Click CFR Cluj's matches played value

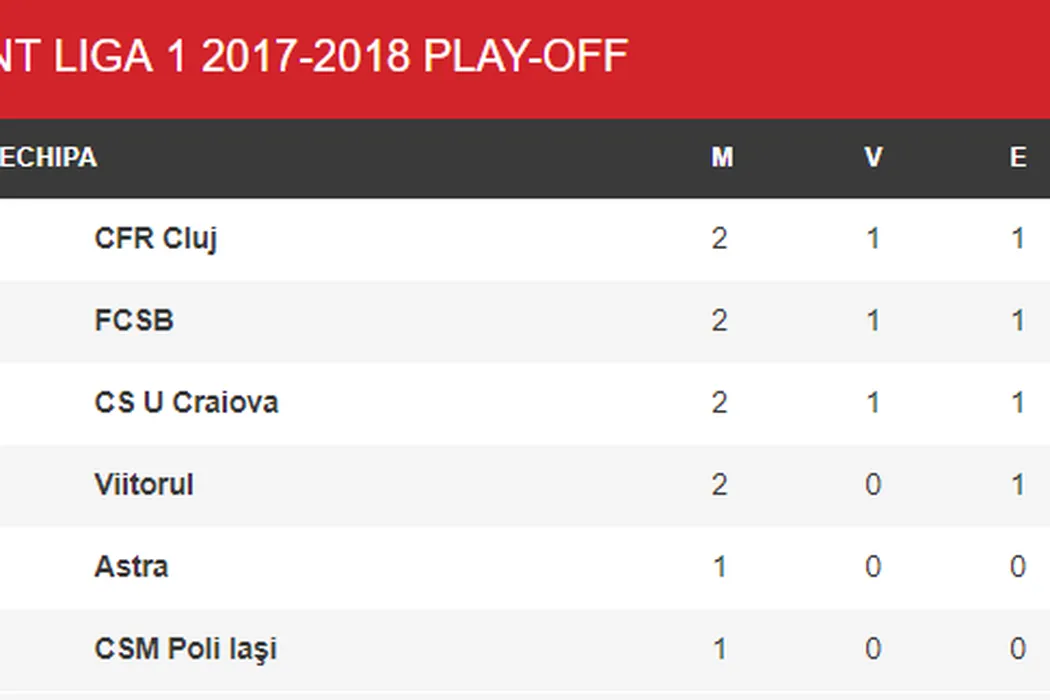720,239
